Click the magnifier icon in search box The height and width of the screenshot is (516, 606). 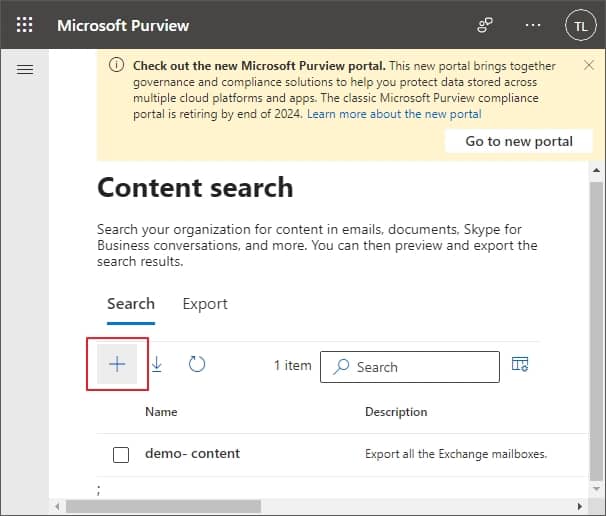pyautogui.click(x=342, y=366)
